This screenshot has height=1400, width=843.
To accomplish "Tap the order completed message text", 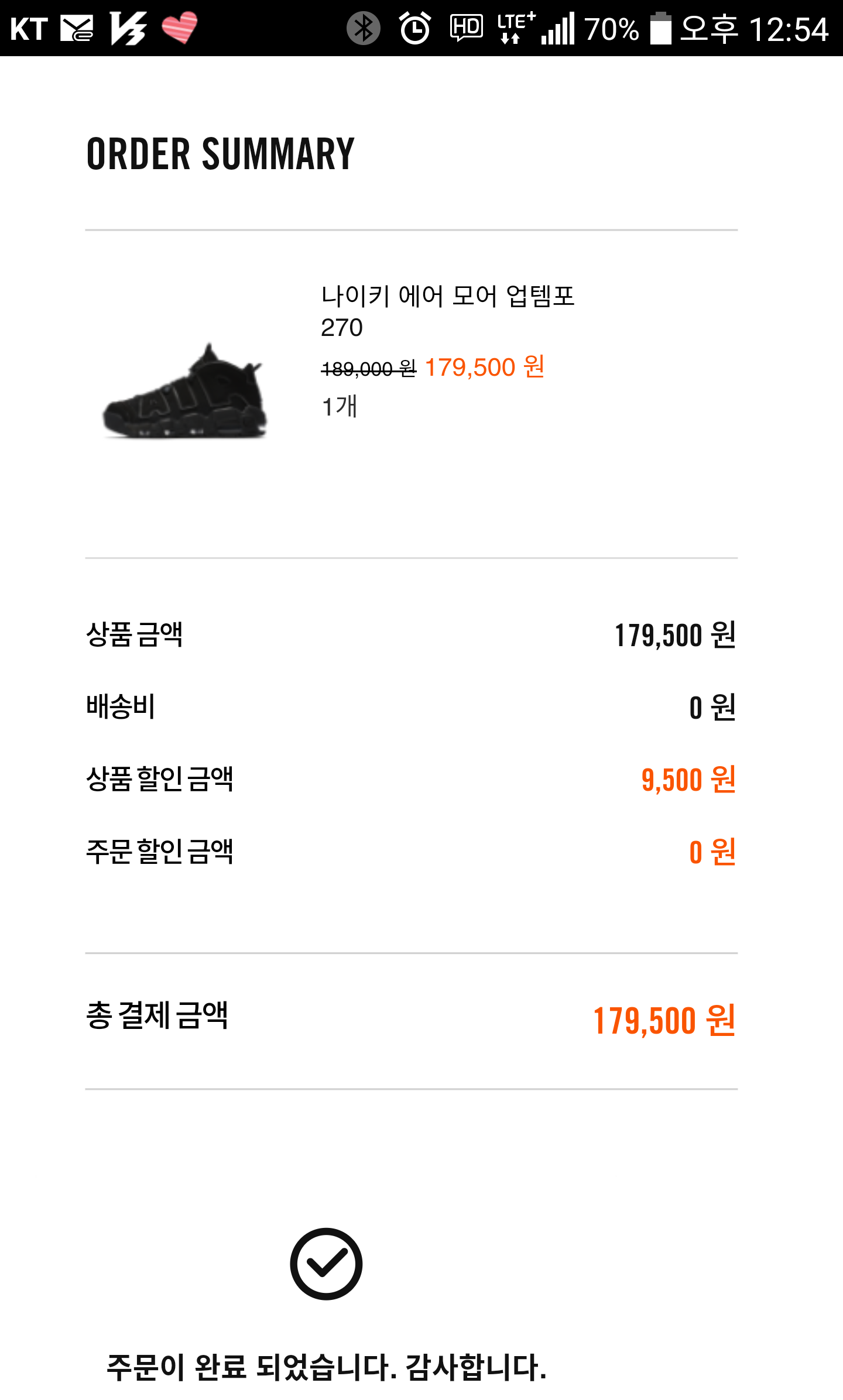I will pos(327,1367).
